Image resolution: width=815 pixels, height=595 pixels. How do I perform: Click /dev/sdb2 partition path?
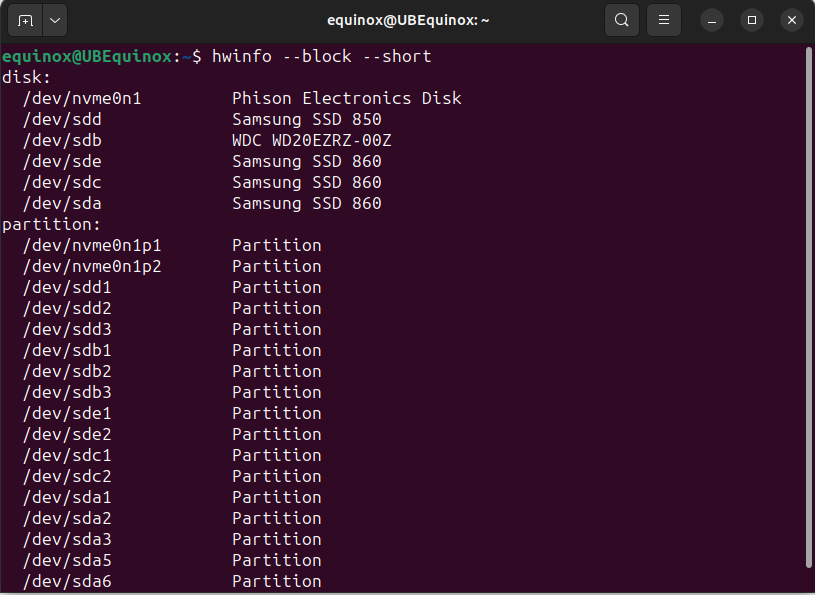coord(67,371)
